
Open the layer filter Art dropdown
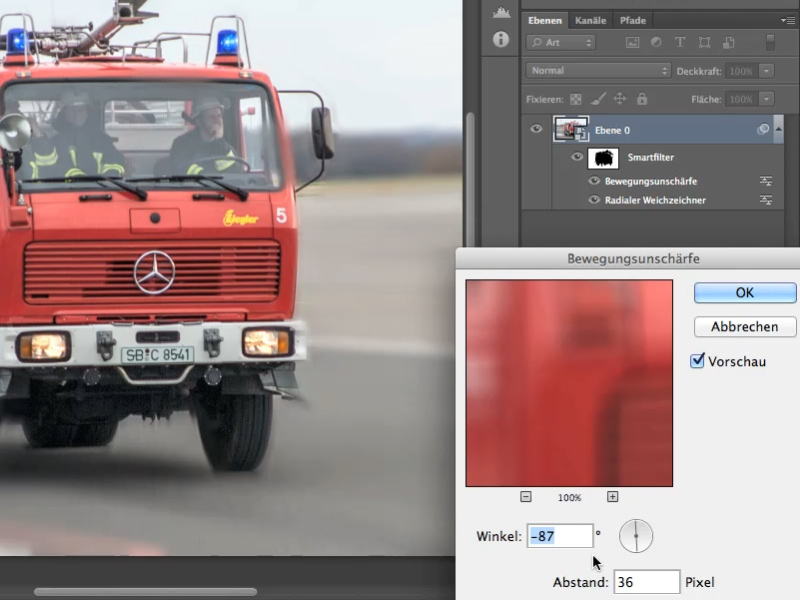click(561, 42)
